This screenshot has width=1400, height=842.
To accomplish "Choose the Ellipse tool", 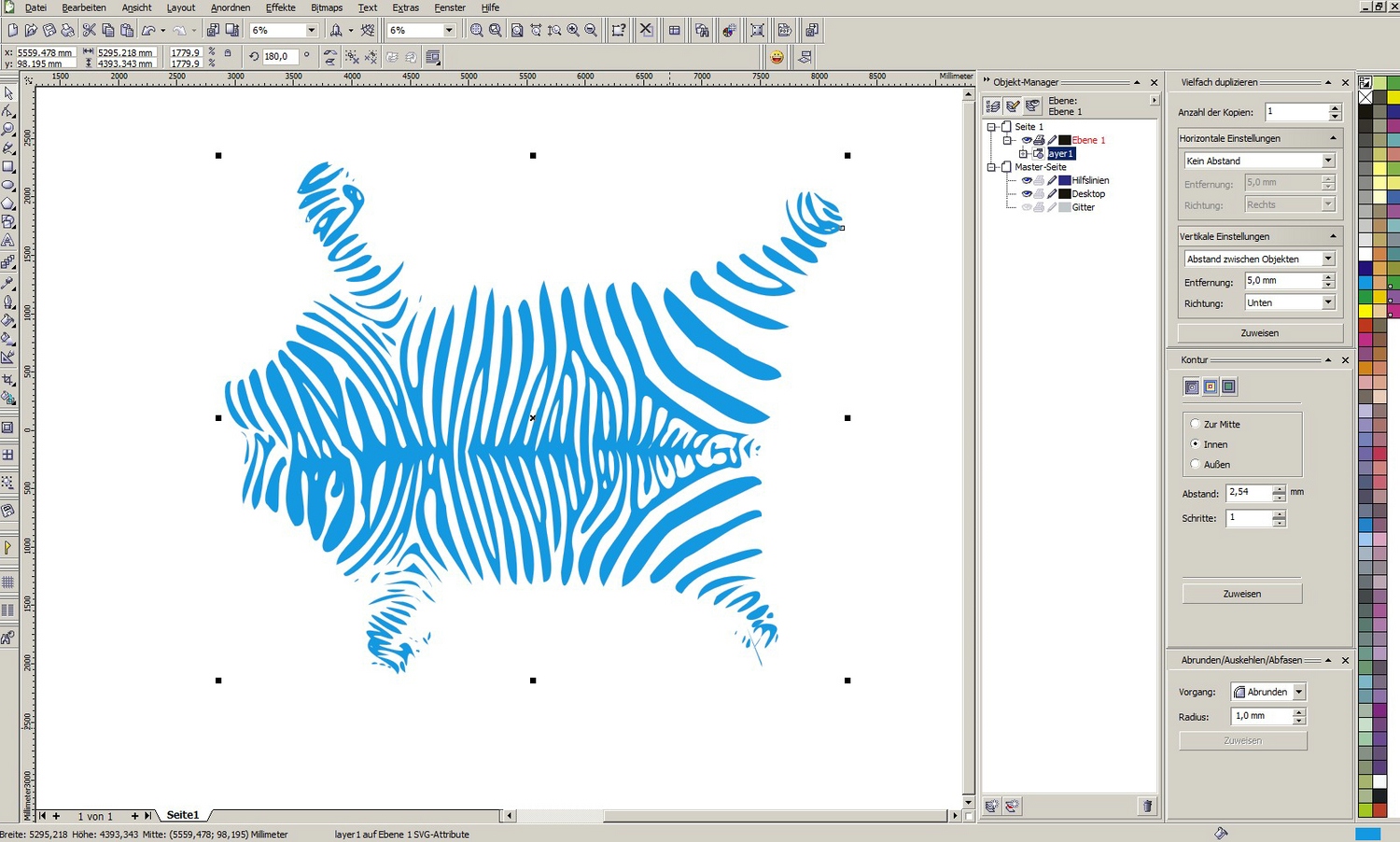I will click(8, 186).
